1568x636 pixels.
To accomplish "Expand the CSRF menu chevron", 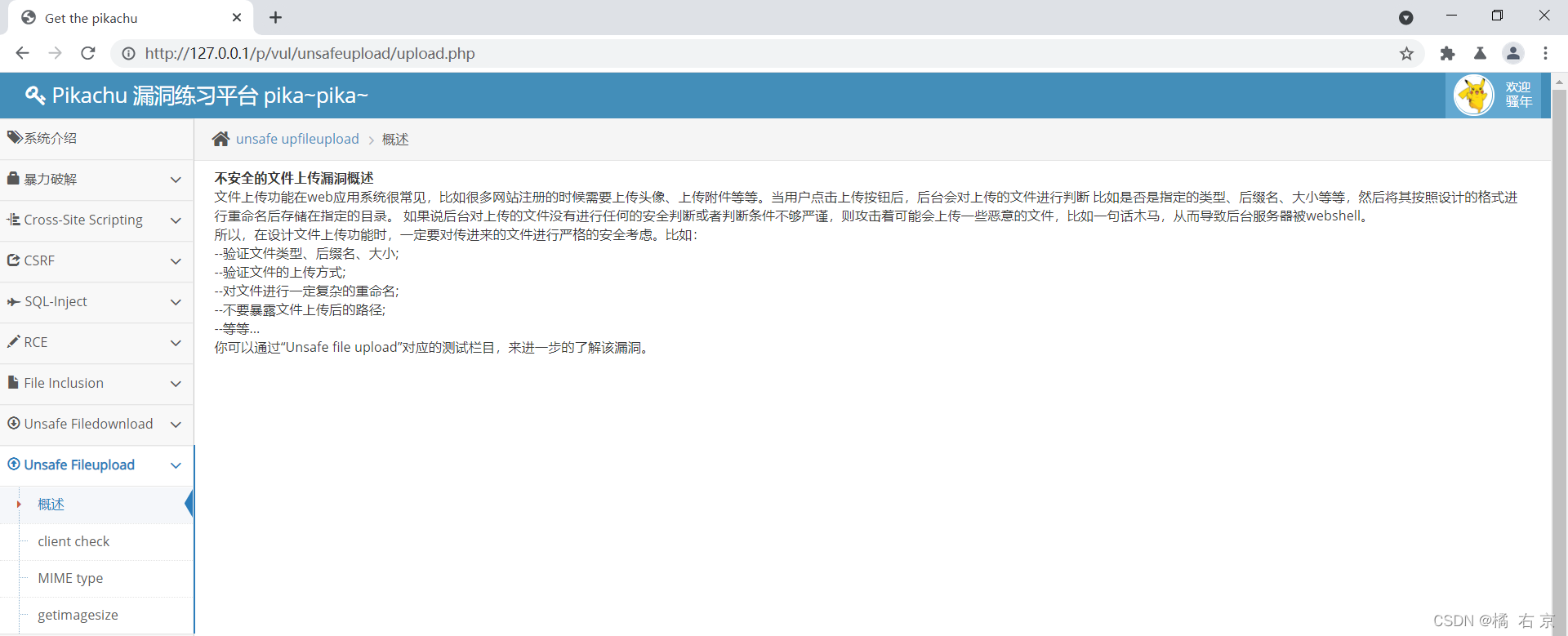I will (176, 261).
